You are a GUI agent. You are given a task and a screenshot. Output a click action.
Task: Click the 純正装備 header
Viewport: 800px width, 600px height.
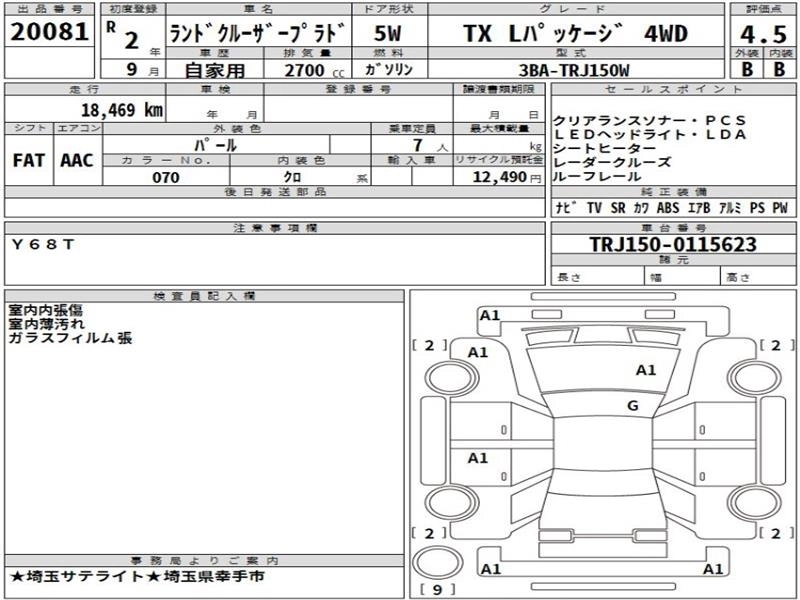click(x=673, y=192)
